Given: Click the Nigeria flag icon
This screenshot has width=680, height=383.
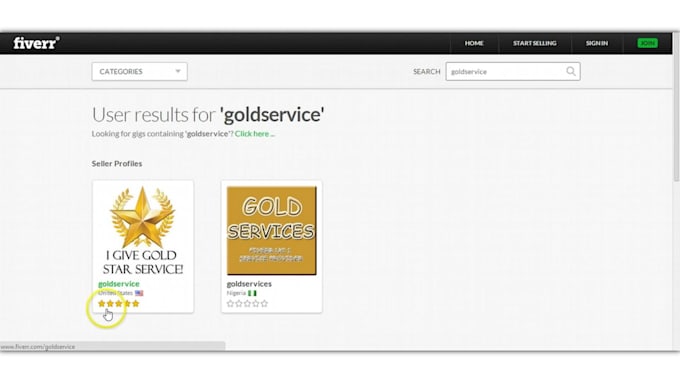Looking at the screenshot, I should tap(252, 293).
